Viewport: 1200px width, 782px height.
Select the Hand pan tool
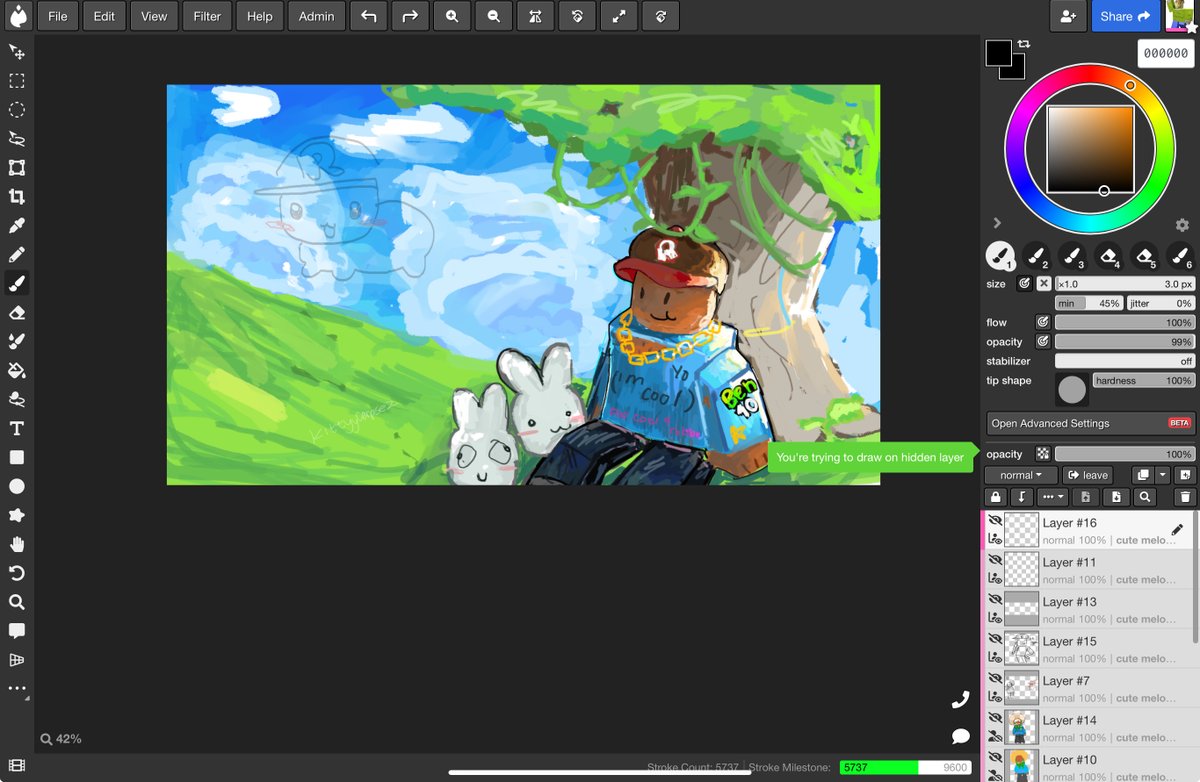click(x=16, y=544)
